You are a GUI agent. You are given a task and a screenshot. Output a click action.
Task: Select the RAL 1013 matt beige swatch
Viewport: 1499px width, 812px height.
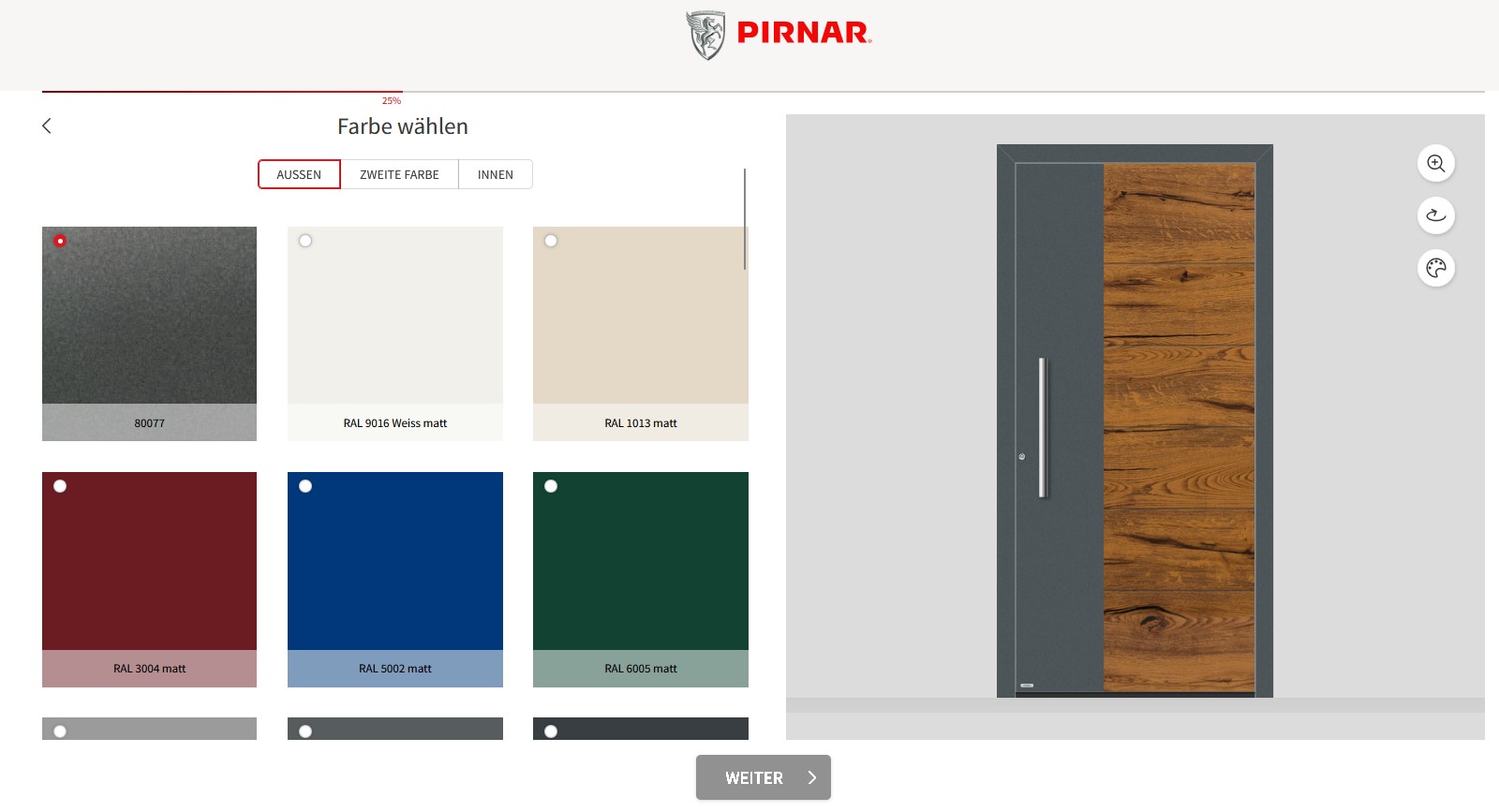(640, 317)
